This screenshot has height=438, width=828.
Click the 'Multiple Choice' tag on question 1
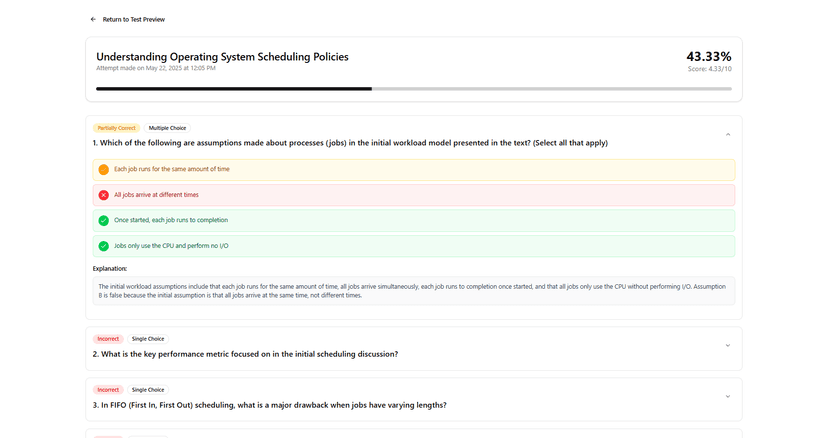(167, 128)
